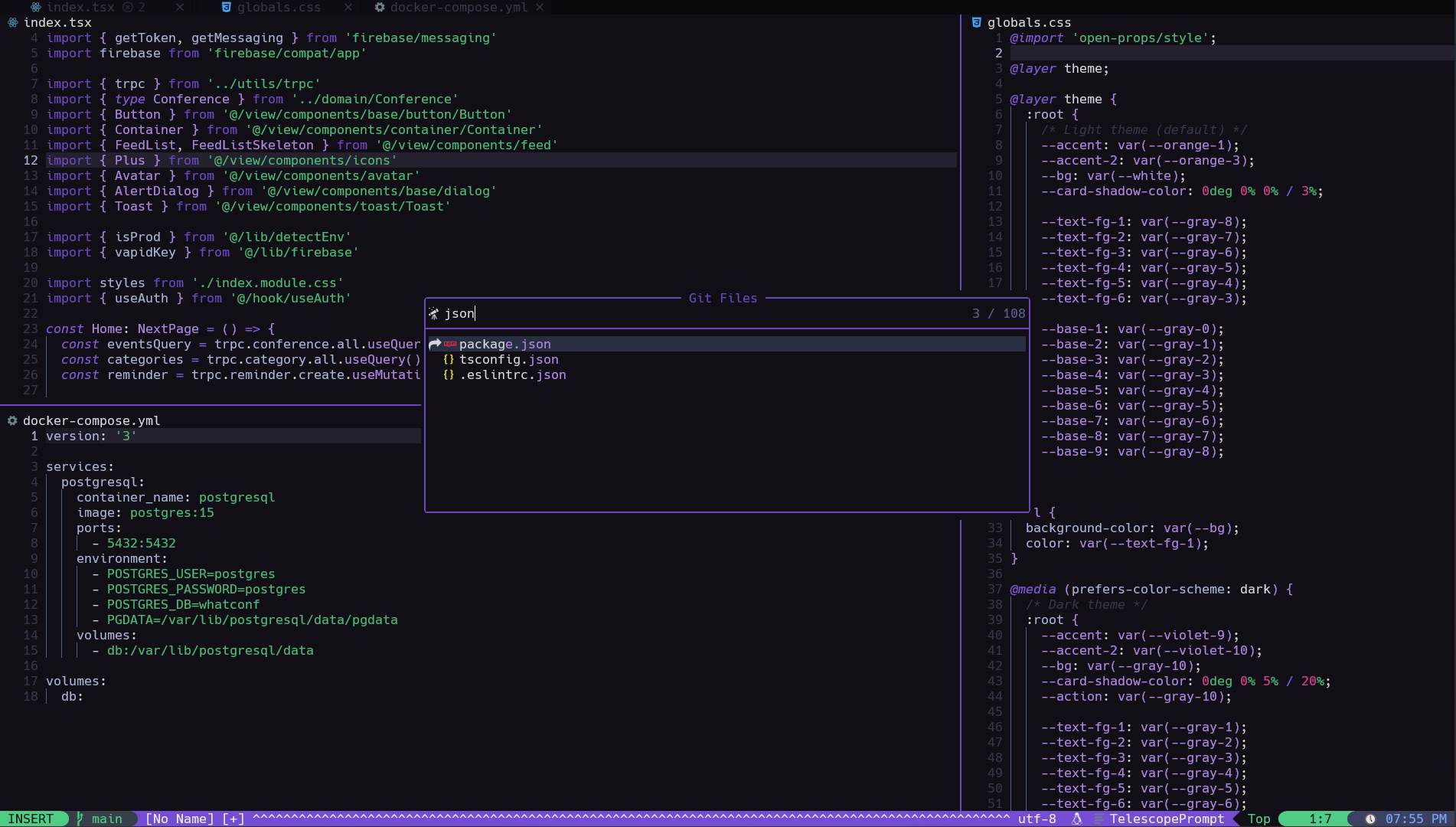Click the 5432:5432 port mapping
1456x827 pixels.
pyautogui.click(x=141, y=543)
